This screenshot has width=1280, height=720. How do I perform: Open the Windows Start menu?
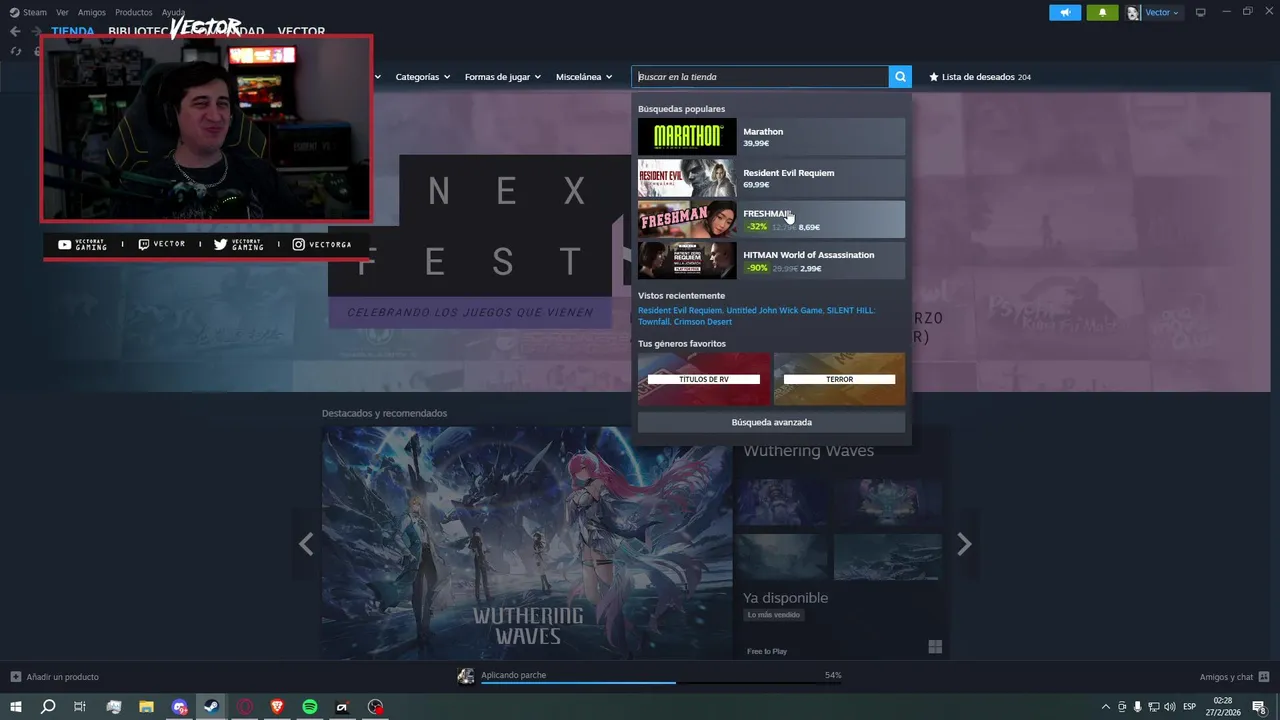[15, 707]
